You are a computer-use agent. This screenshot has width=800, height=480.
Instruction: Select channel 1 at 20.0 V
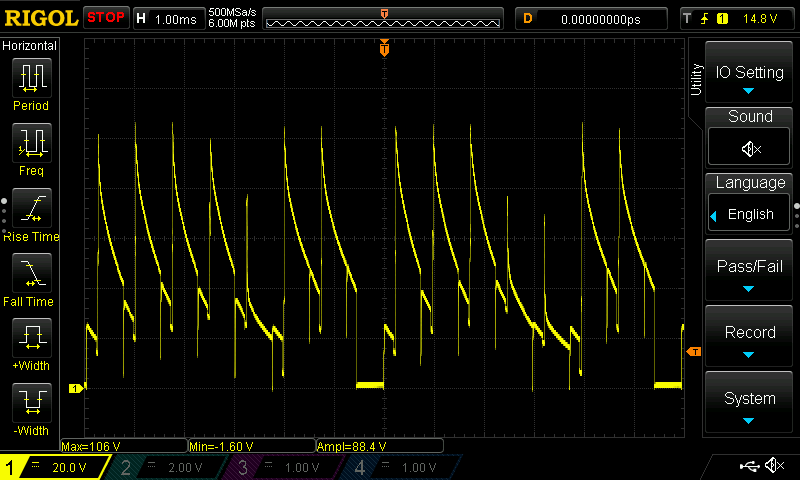pos(54,467)
